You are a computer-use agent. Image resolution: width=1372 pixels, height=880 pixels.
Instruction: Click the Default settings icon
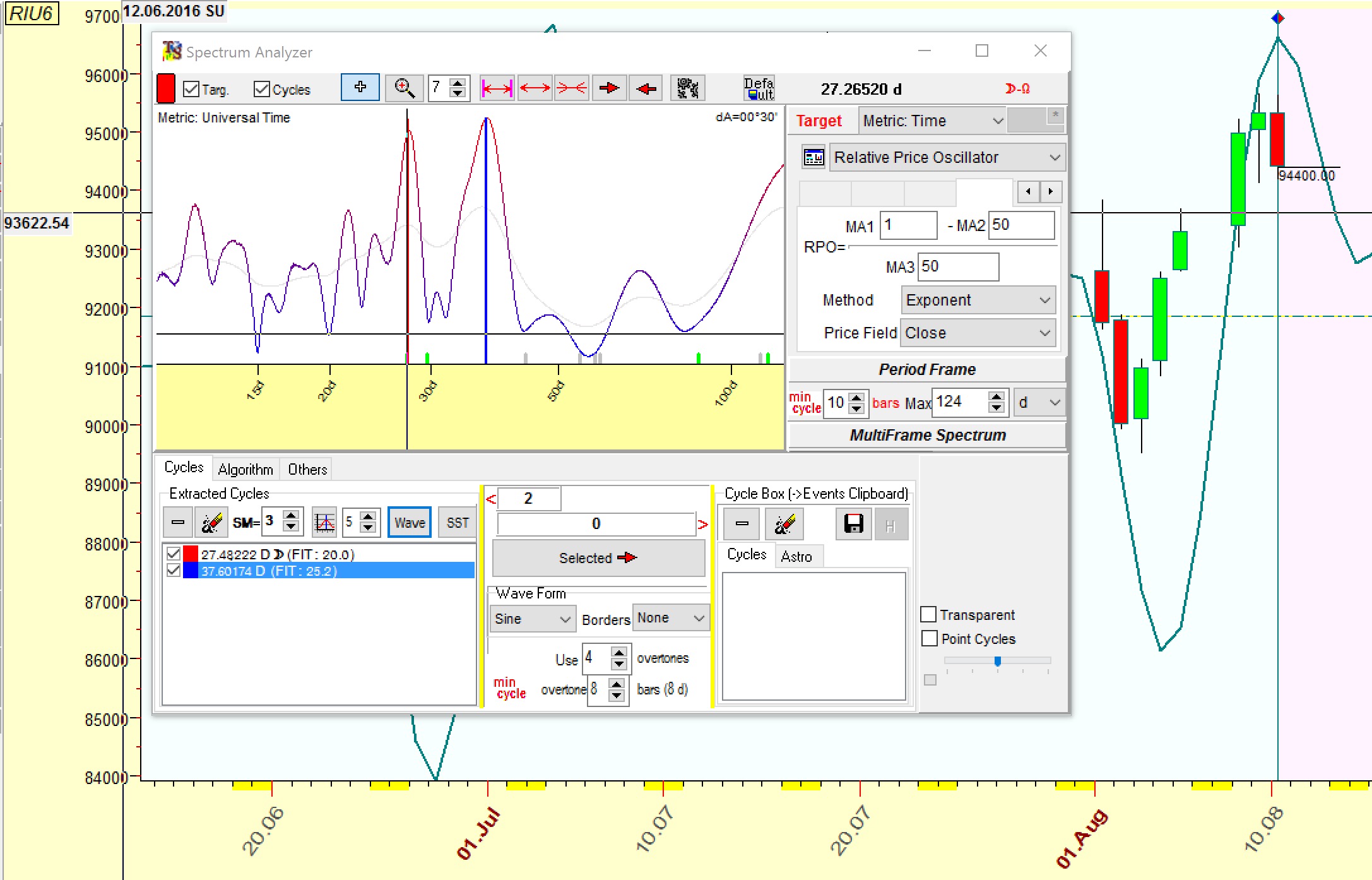759,88
